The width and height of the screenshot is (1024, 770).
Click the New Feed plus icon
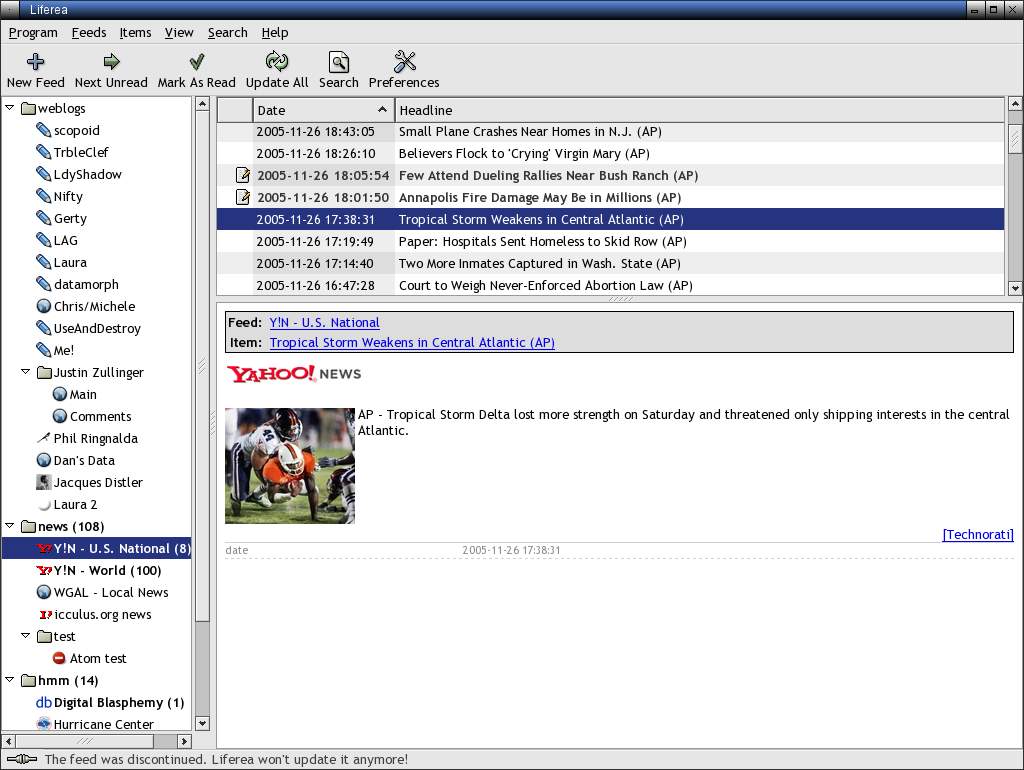click(35, 62)
